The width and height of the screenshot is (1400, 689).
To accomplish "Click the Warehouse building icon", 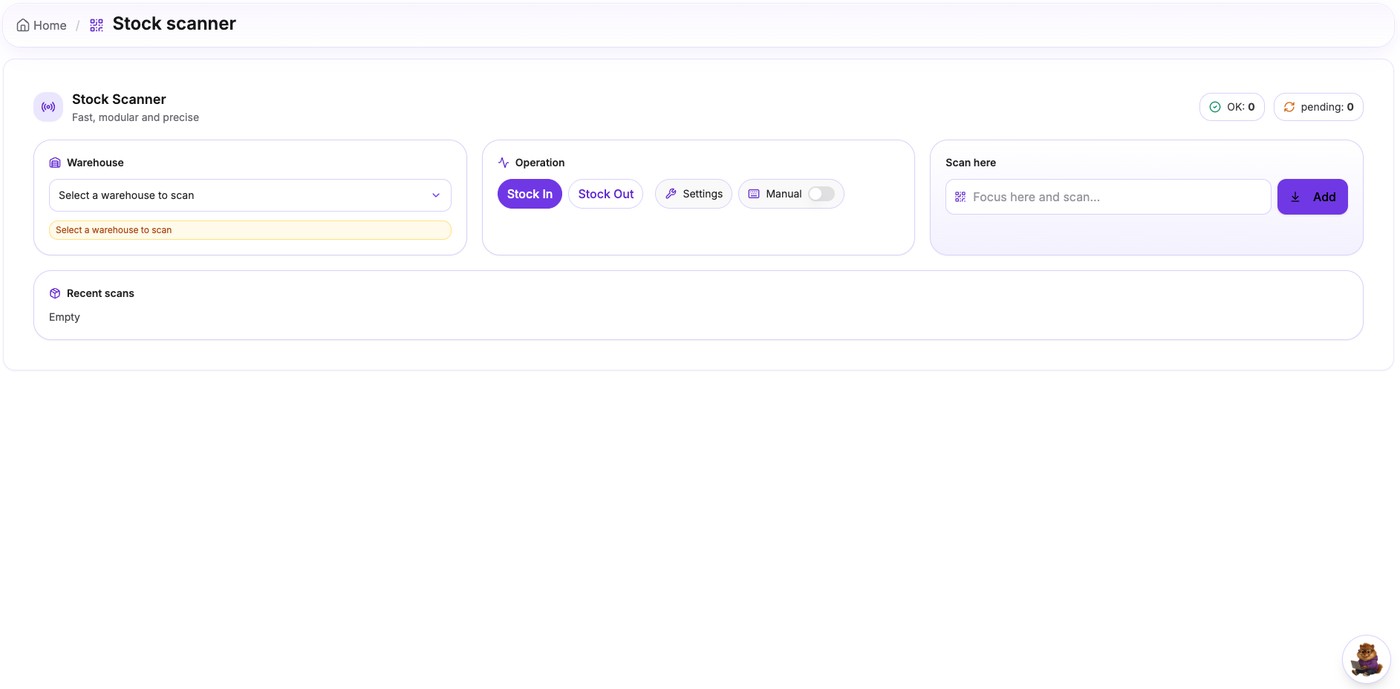I will [55, 163].
